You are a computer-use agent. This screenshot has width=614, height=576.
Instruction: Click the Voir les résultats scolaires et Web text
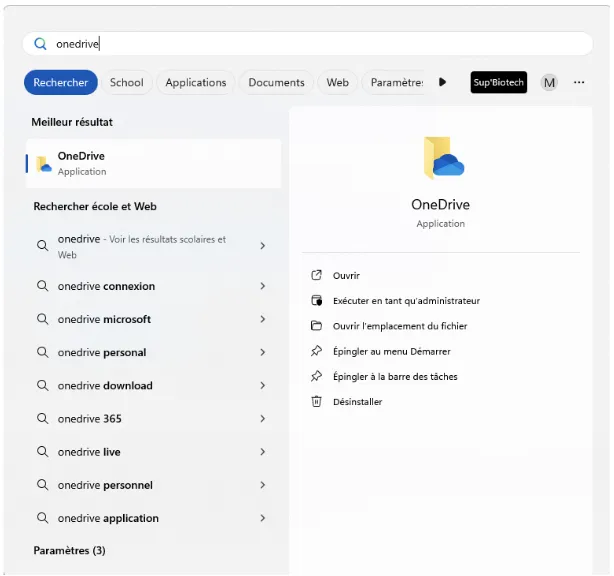click(x=142, y=247)
